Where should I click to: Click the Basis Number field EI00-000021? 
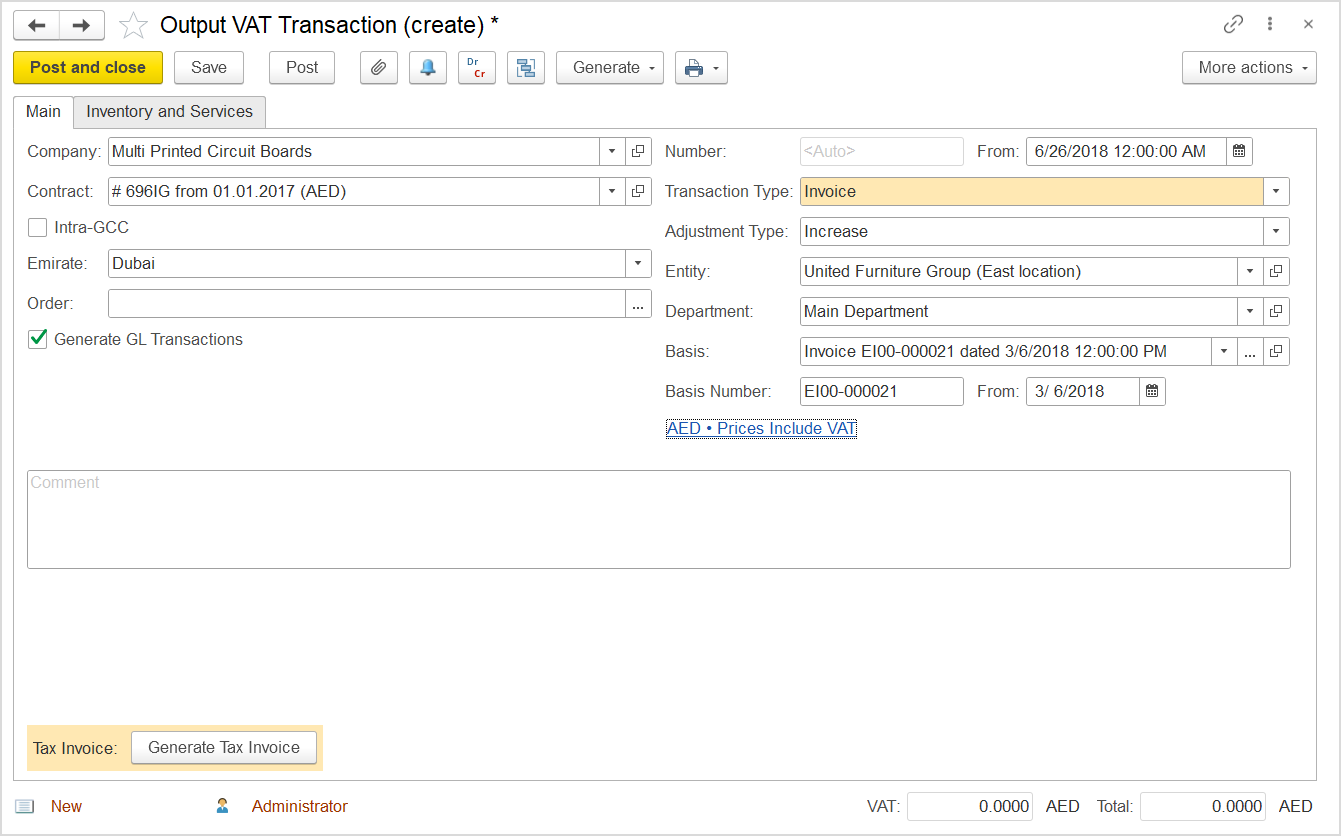[882, 392]
